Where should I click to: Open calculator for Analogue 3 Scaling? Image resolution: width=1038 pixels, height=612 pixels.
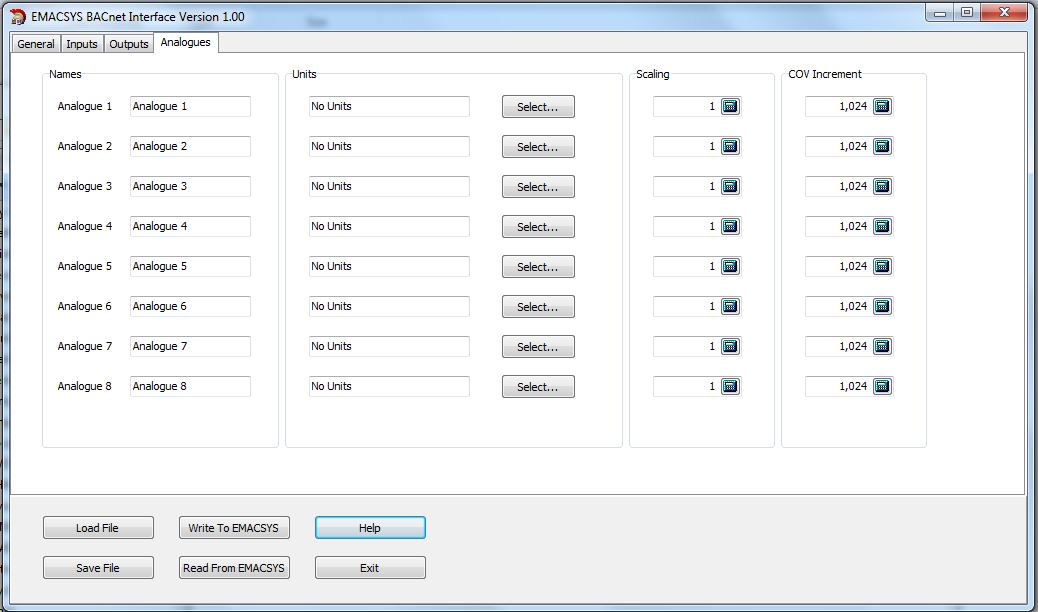point(730,187)
